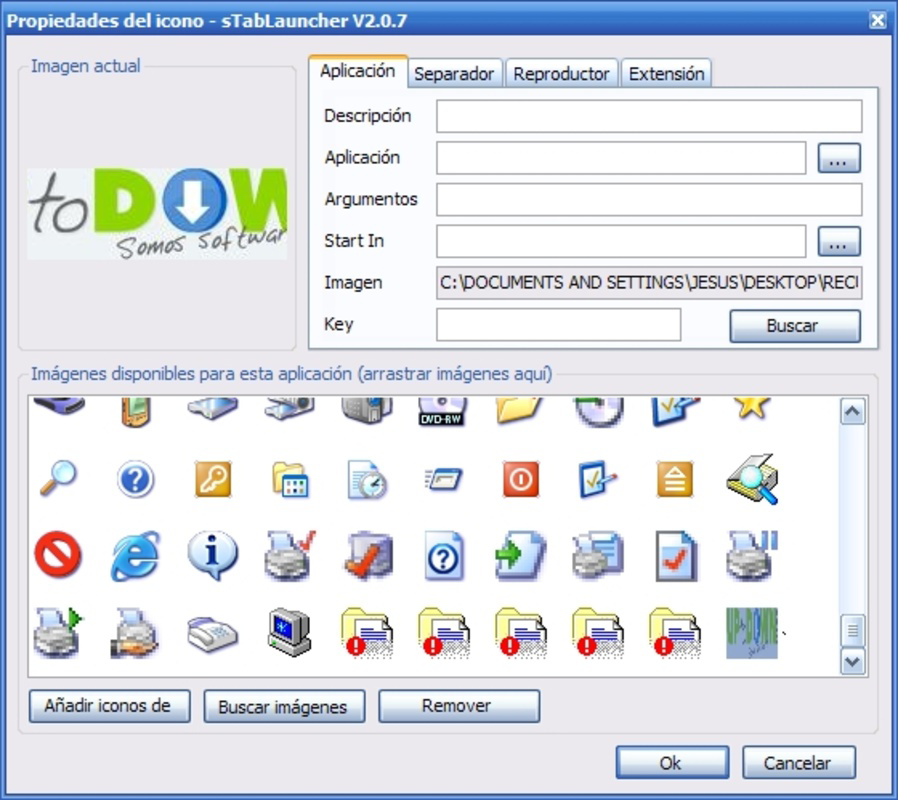This screenshot has width=898, height=800.
Task: Pick the golden key icon
Action: (211, 480)
